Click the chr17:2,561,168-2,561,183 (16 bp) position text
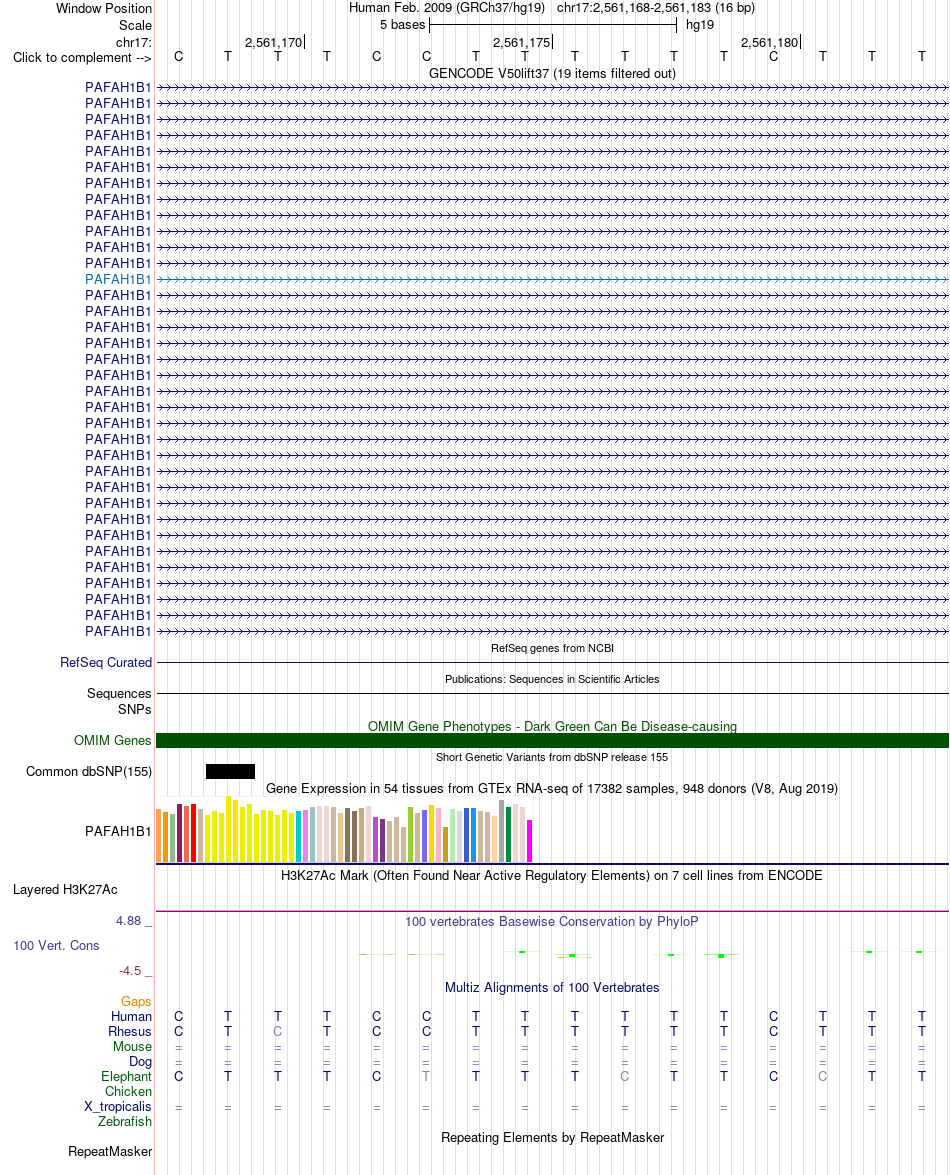This screenshot has height=1175, width=950. (656, 8)
